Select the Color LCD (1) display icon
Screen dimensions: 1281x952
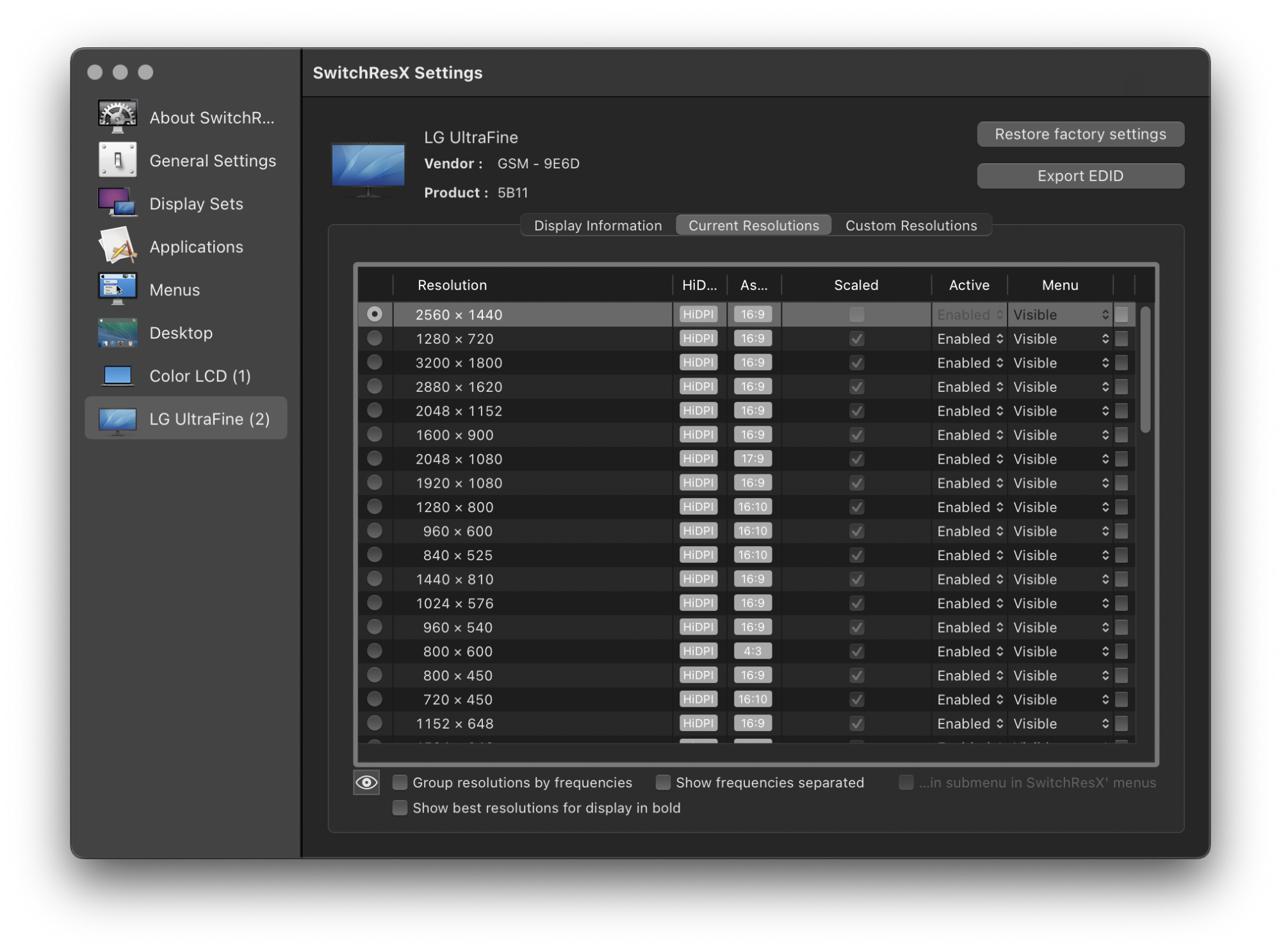pos(117,375)
